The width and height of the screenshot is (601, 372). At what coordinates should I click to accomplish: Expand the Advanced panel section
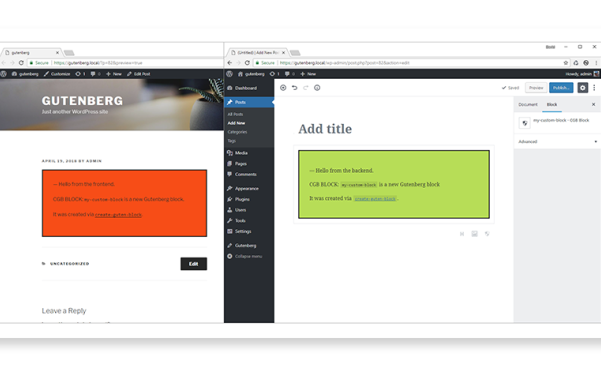coord(557,142)
